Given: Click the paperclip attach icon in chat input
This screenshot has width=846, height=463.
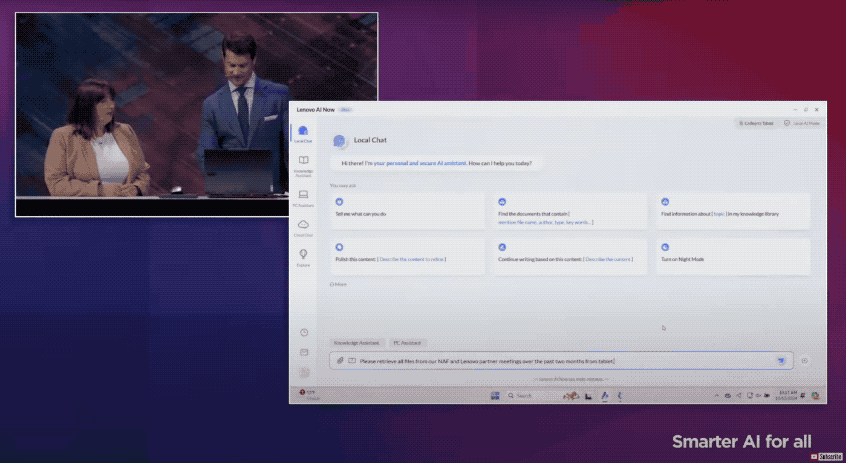Looking at the screenshot, I should click(x=340, y=360).
